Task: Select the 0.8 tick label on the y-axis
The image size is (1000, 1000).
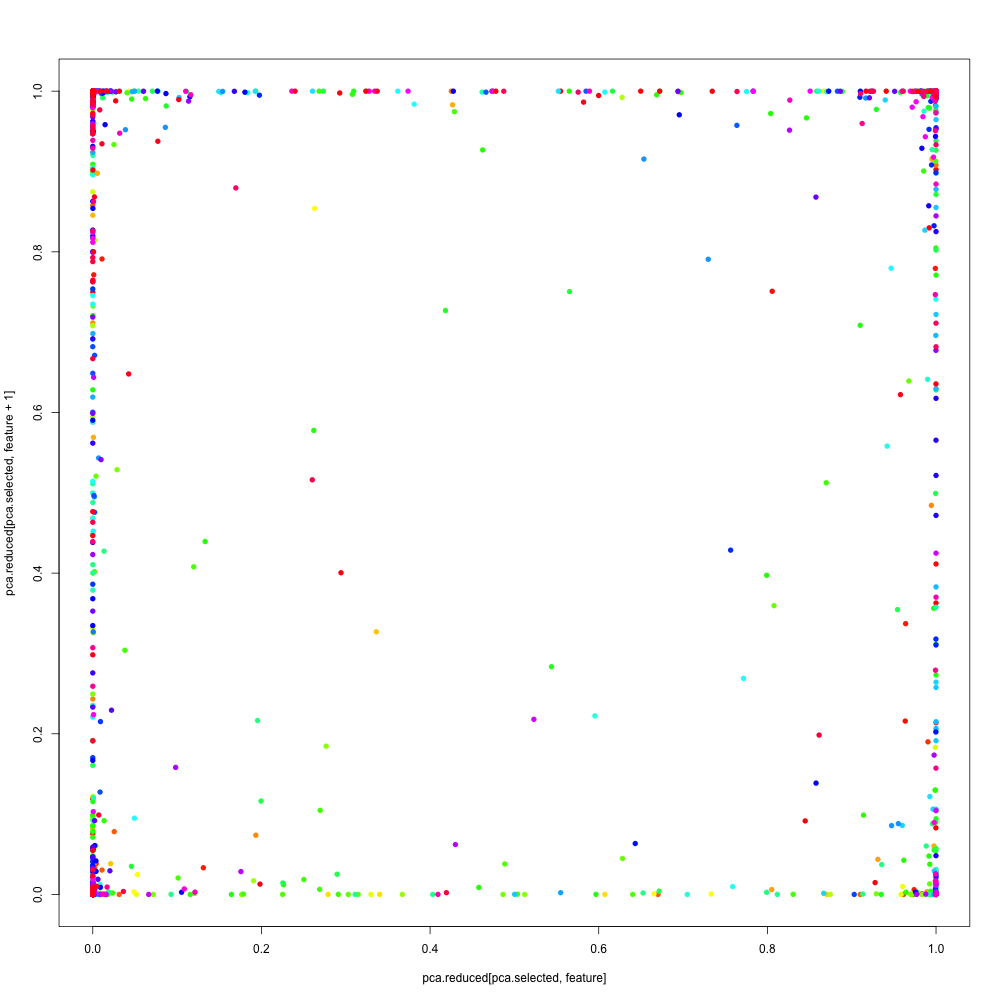Action: pyautogui.click(x=36, y=251)
